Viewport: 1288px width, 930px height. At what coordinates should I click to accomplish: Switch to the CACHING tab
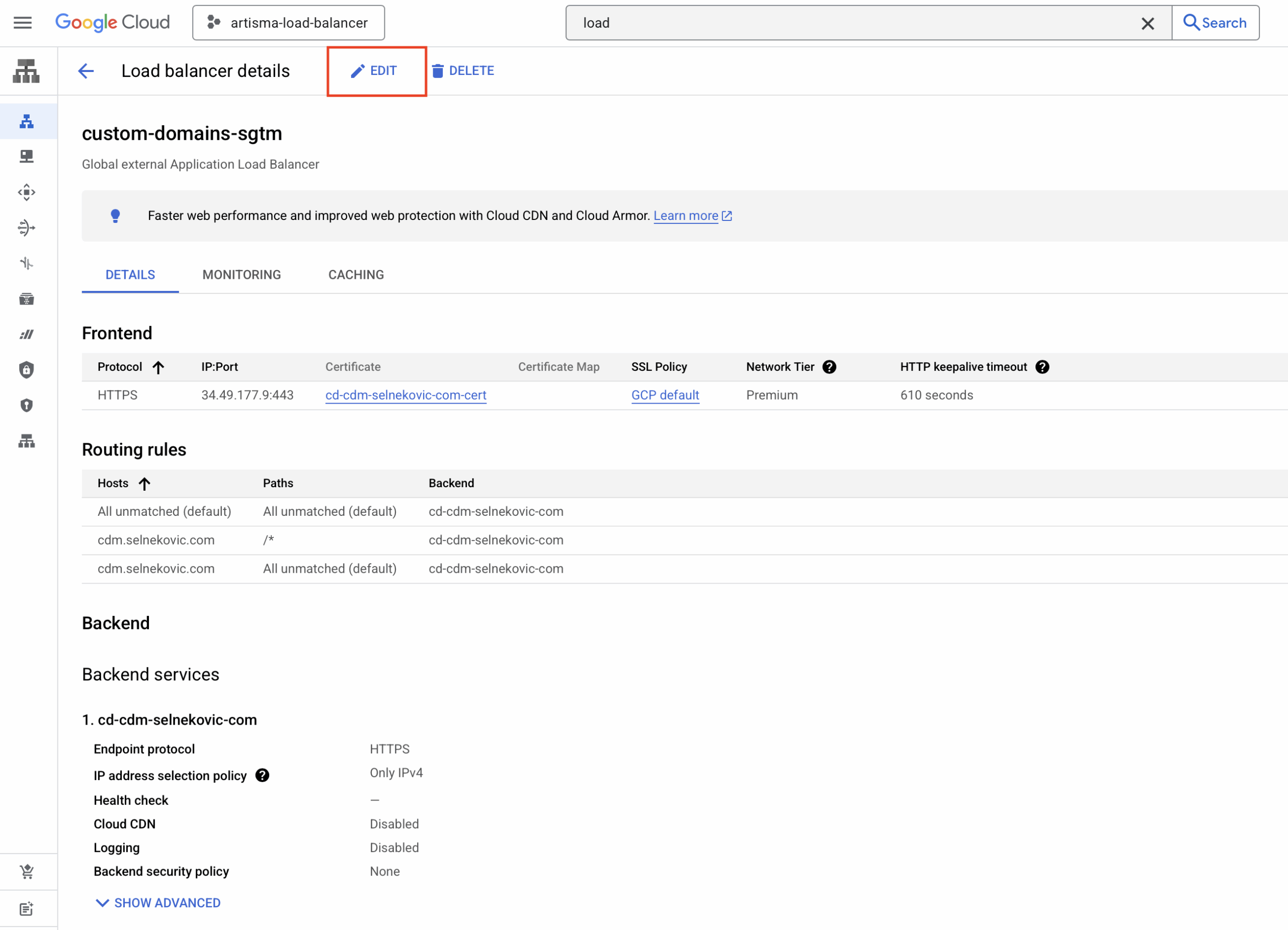click(x=356, y=274)
